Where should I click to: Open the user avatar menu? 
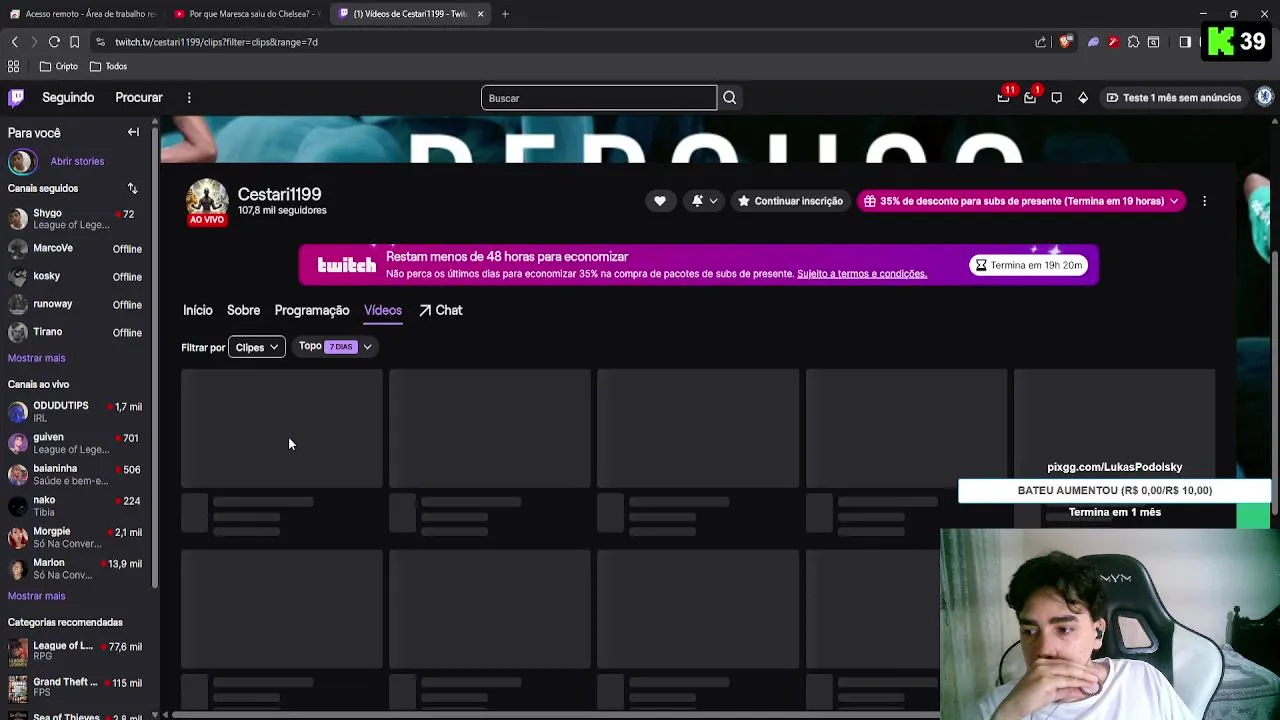(x=1265, y=97)
